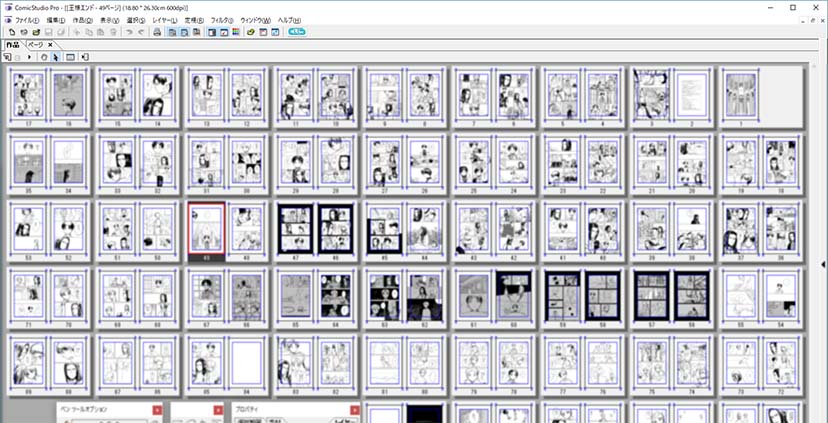Select page 72 thumbnail at the right edge
The height and width of the screenshot is (423, 828).
coord(780,363)
